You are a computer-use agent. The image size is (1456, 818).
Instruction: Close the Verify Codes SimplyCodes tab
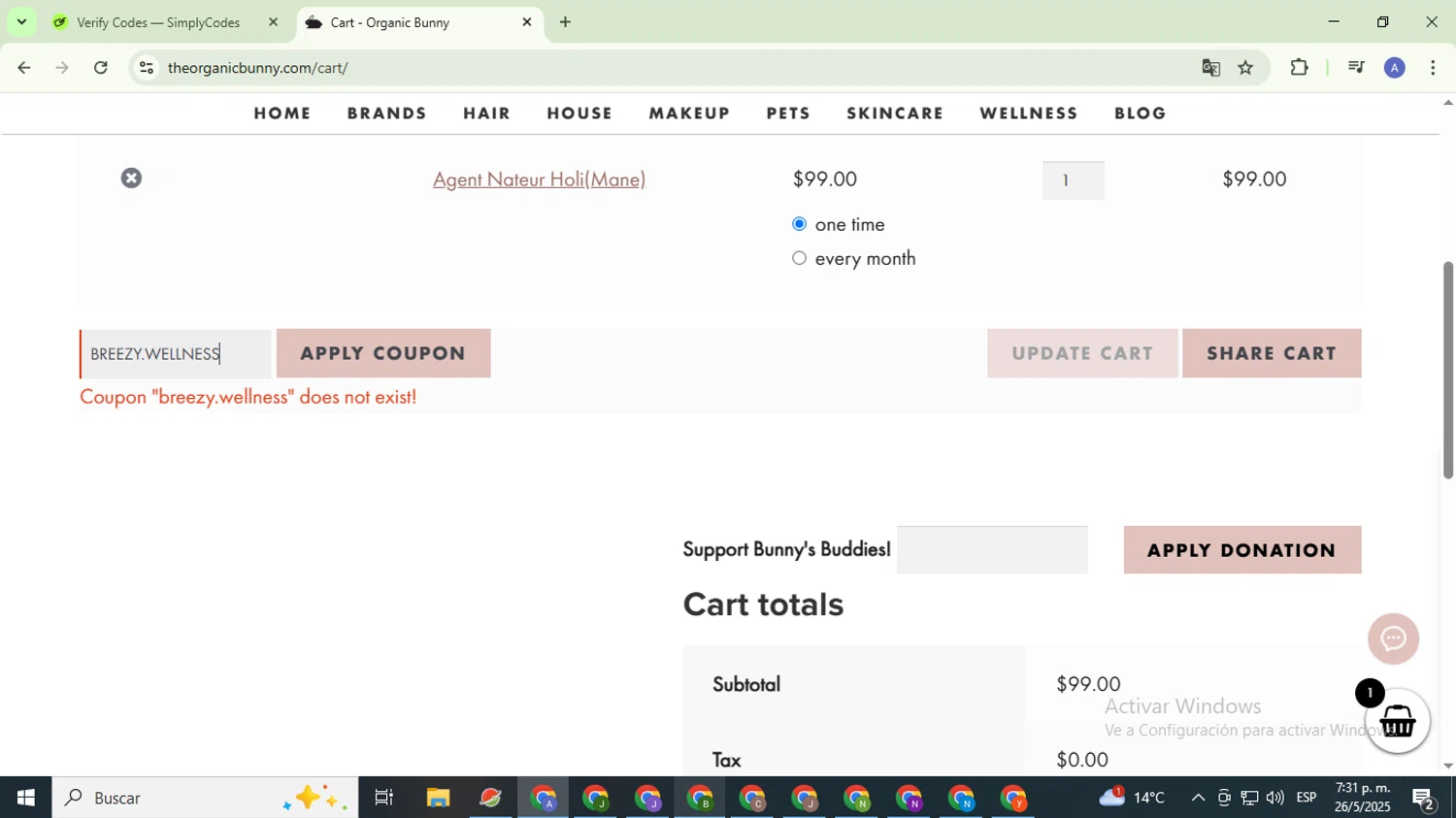point(273,22)
